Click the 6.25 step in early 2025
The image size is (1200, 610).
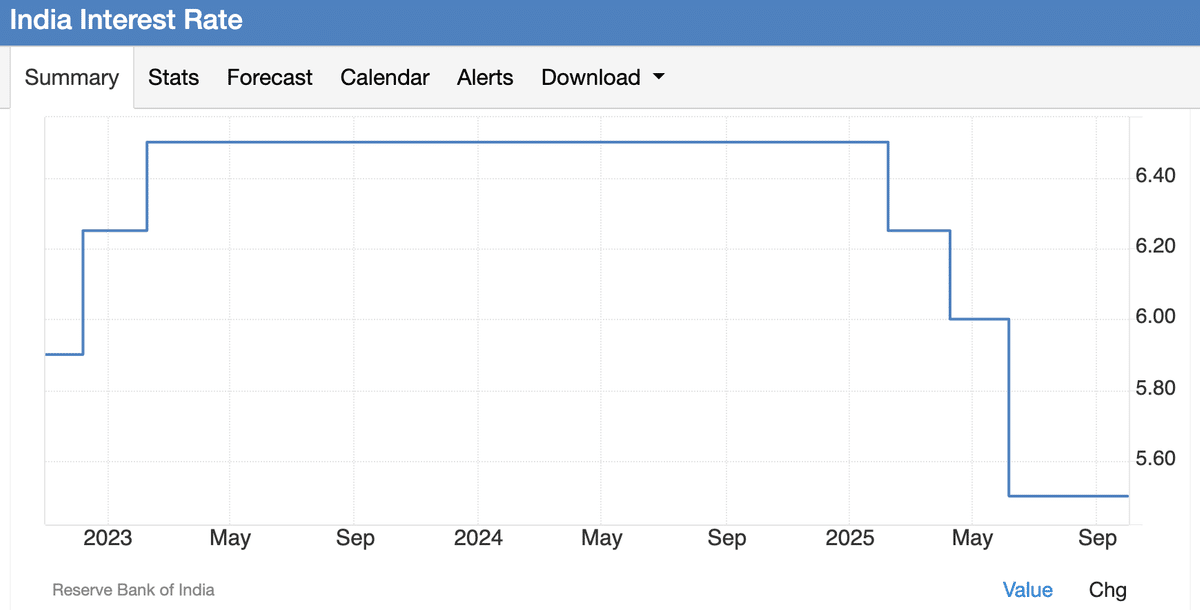coord(918,230)
